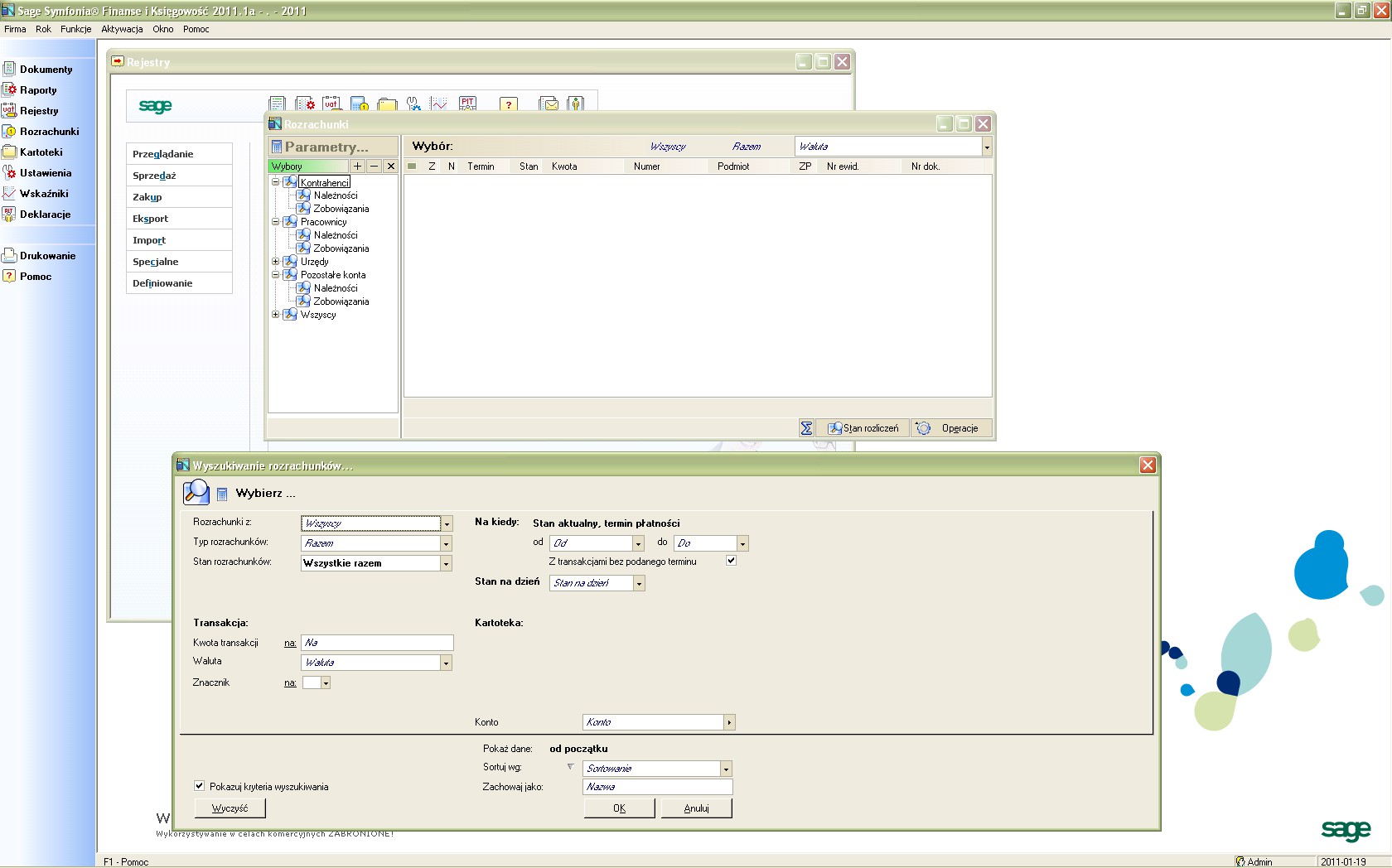The height and width of the screenshot is (868, 1392).
Task: Click the envelope mail toolbar icon
Action: click(548, 104)
